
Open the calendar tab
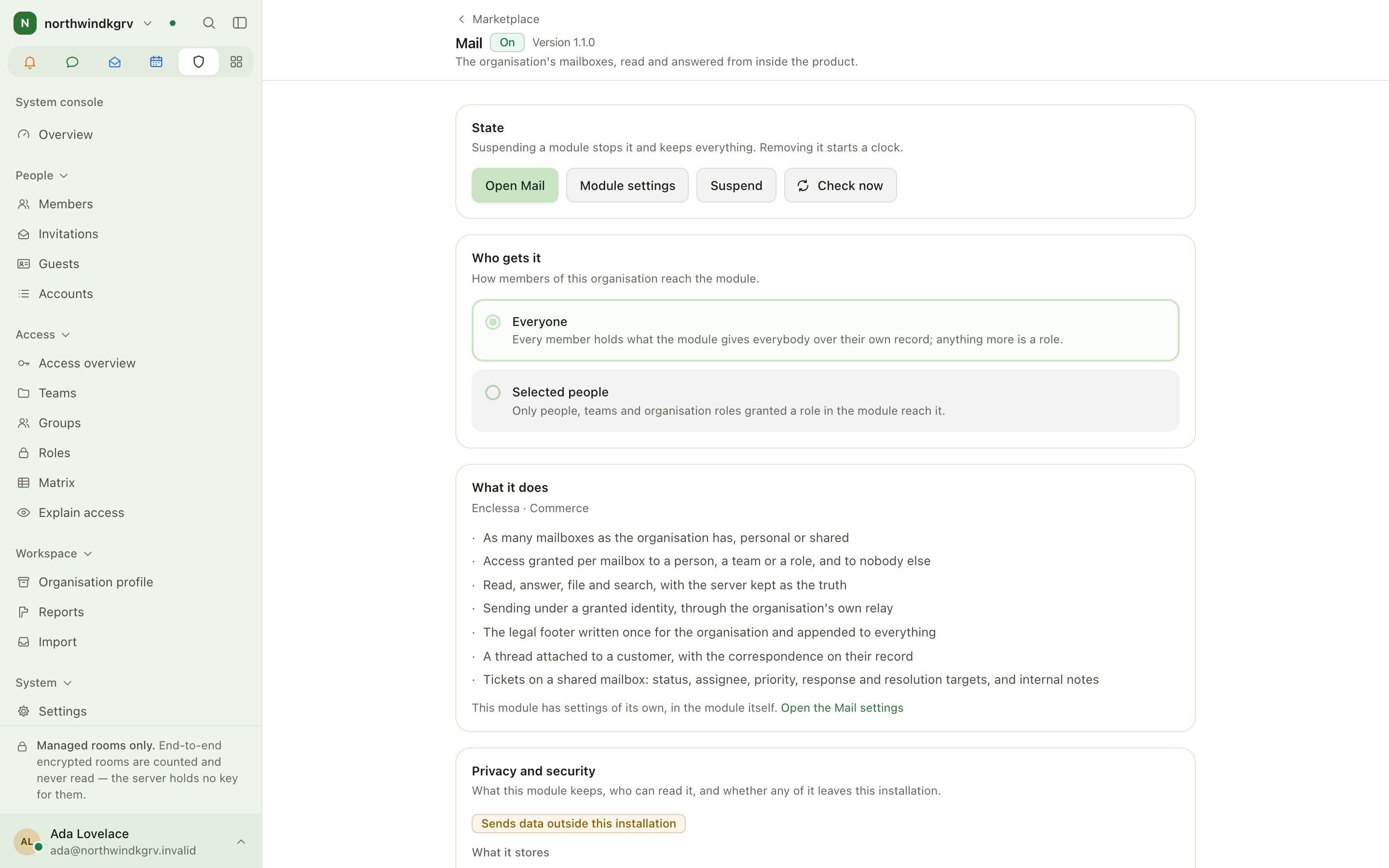coord(156,62)
